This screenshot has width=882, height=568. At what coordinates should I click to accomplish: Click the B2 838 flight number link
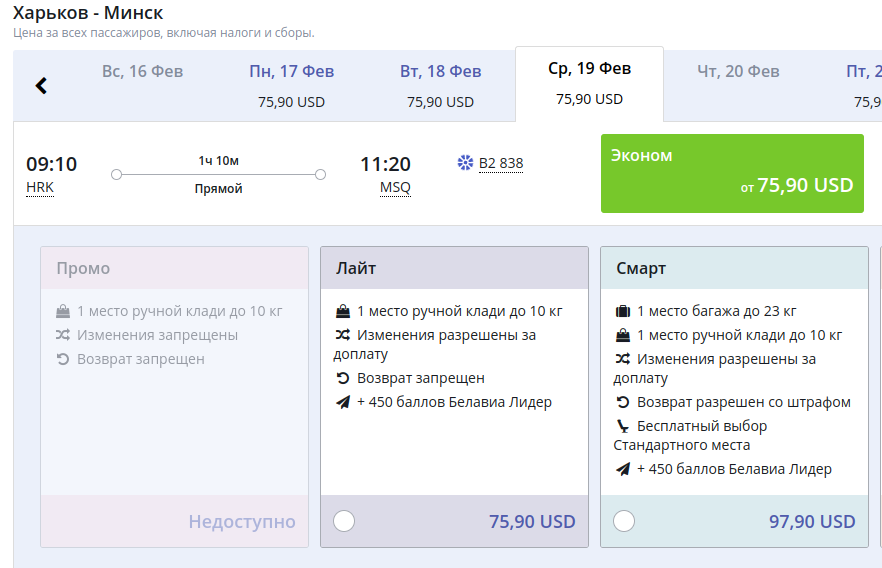[501, 163]
